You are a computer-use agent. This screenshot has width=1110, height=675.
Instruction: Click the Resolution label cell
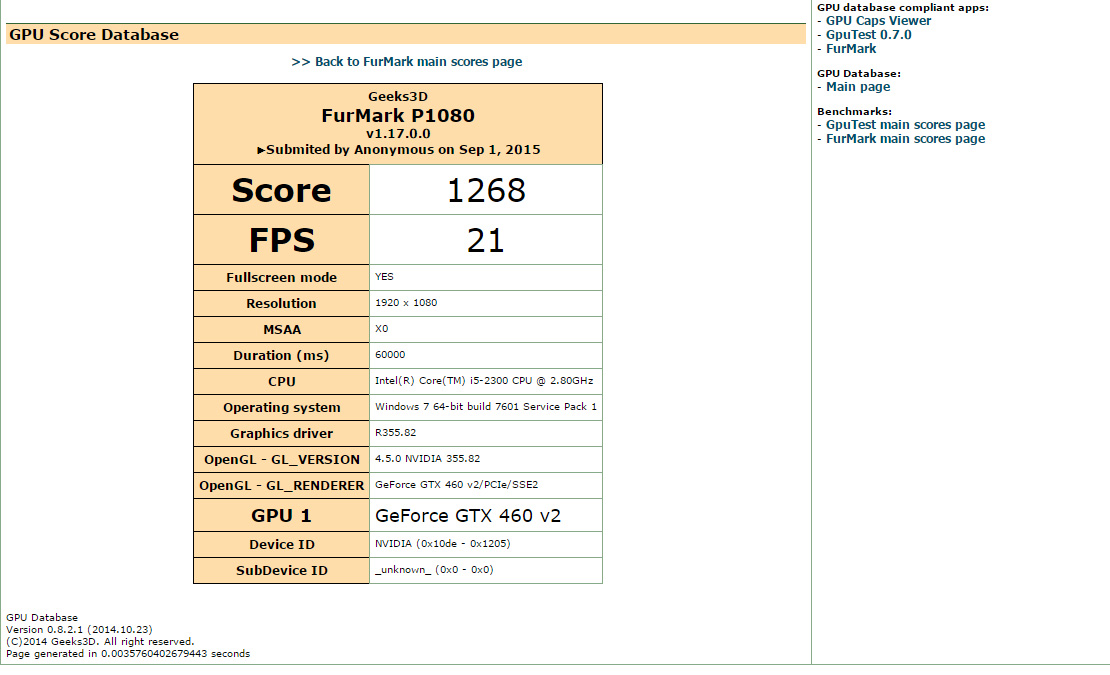[281, 304]
